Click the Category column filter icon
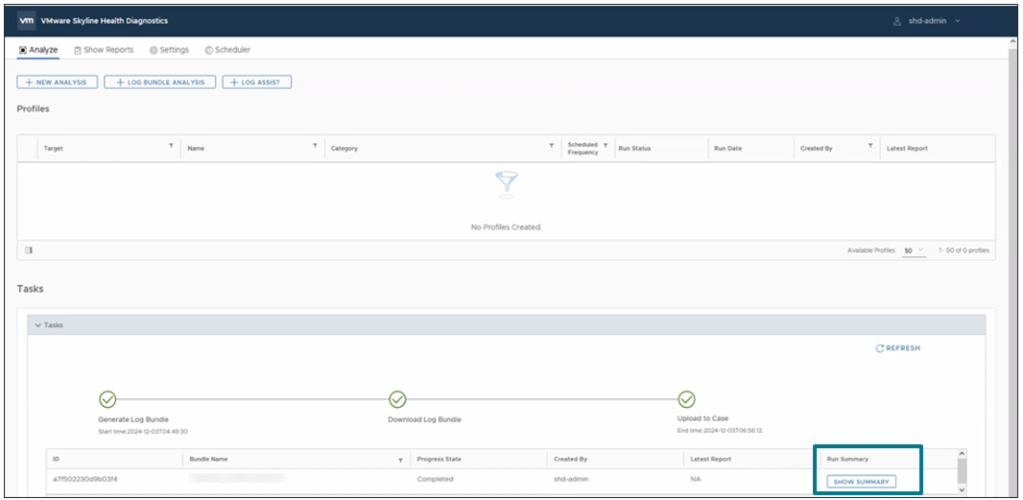 [x=551, y=147]
